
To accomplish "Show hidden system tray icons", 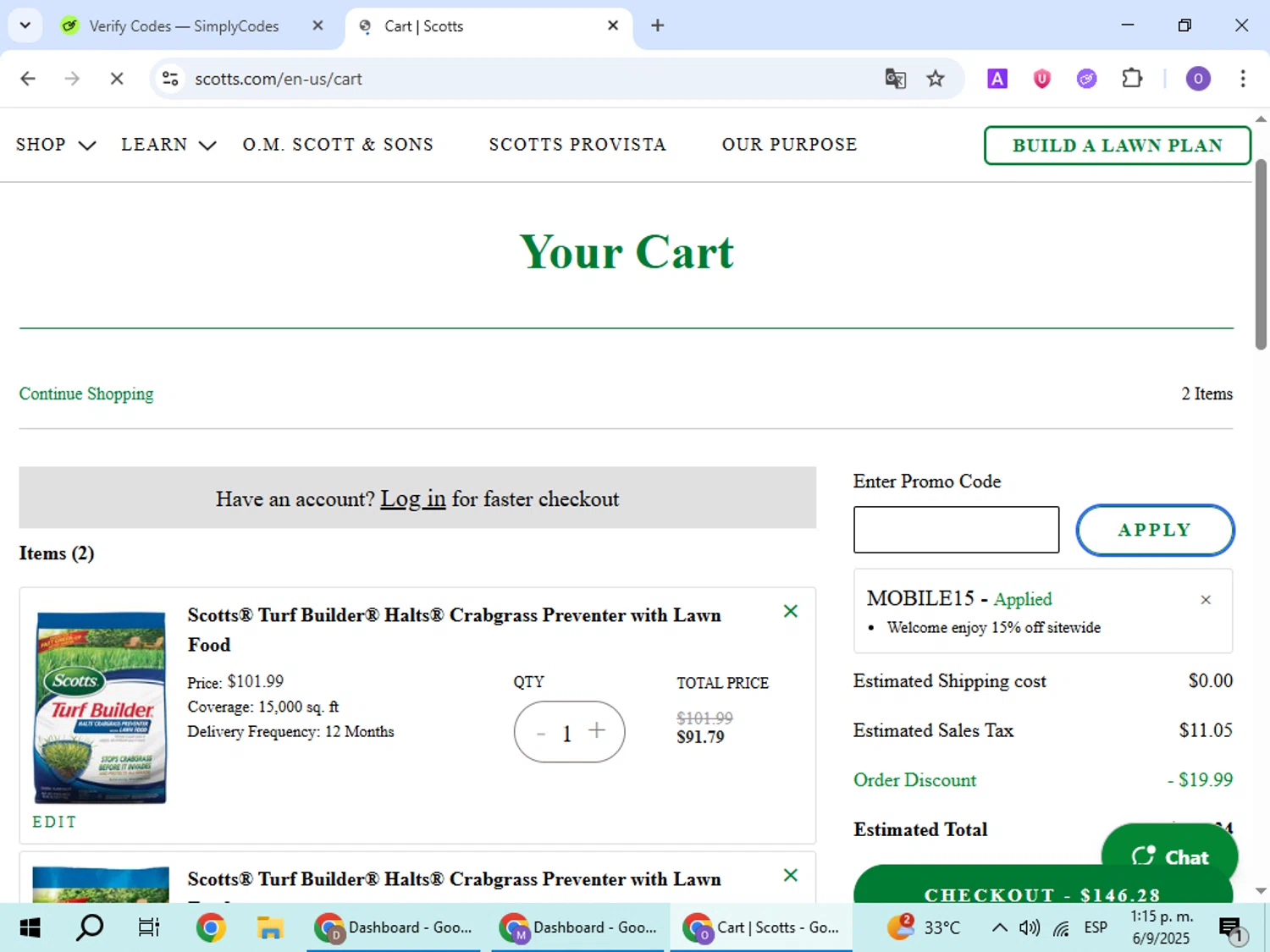I will pyautogui.click(x=999, y=927).
